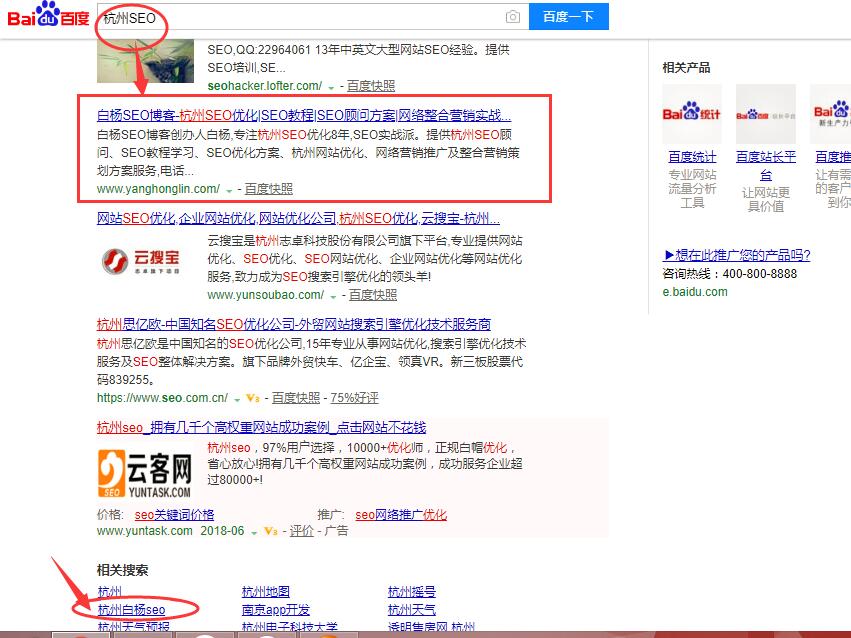The height and width of the screenshot is (638, 851).
Task: Open related search 杭州摇号
Action: click(412, 592)
